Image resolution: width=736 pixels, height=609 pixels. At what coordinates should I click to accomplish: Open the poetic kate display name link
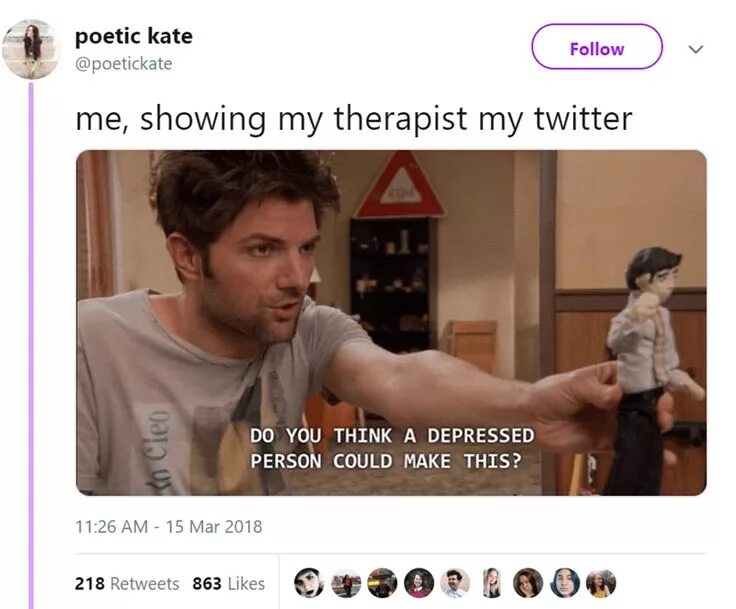tap(134, 36)
